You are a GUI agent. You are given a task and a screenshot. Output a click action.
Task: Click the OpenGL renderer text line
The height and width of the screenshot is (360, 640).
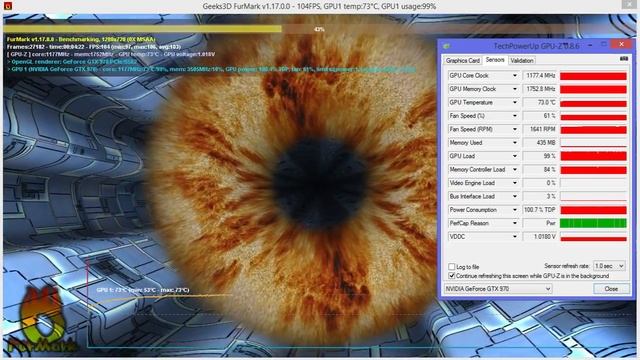(x=72, y=62)
